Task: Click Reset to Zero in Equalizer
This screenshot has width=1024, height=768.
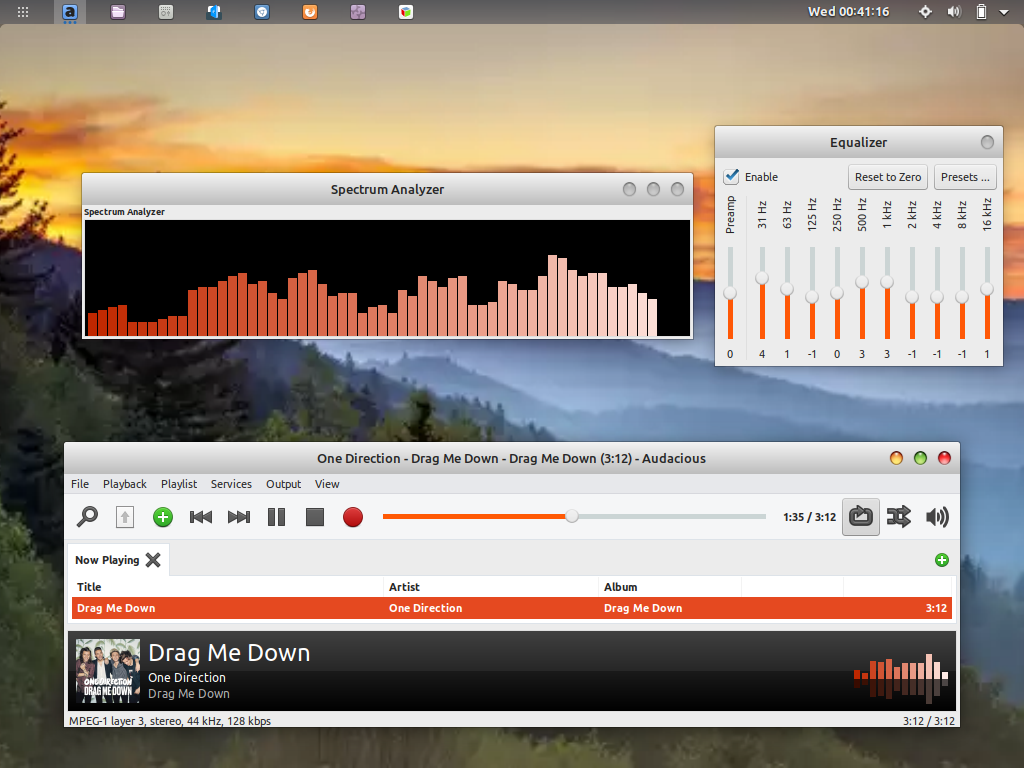Action: [x=888, y=177]
